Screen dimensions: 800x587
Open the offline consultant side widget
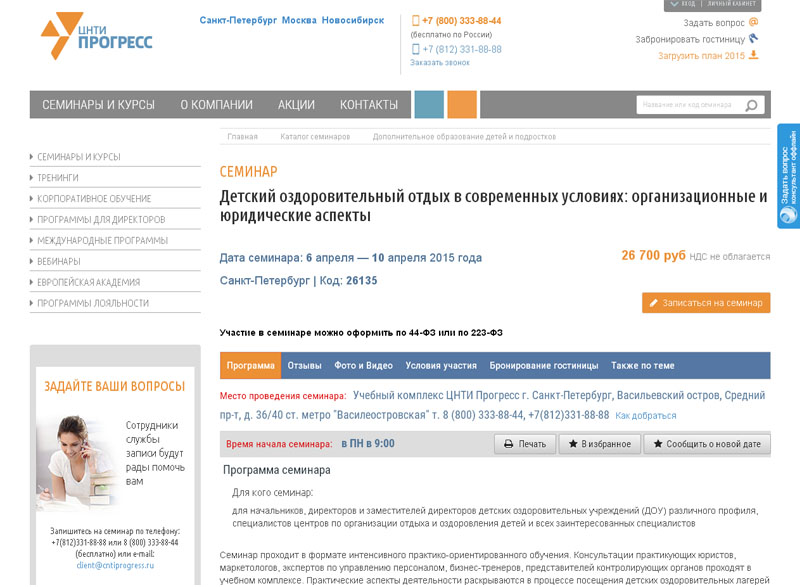(x=788, y=176)
